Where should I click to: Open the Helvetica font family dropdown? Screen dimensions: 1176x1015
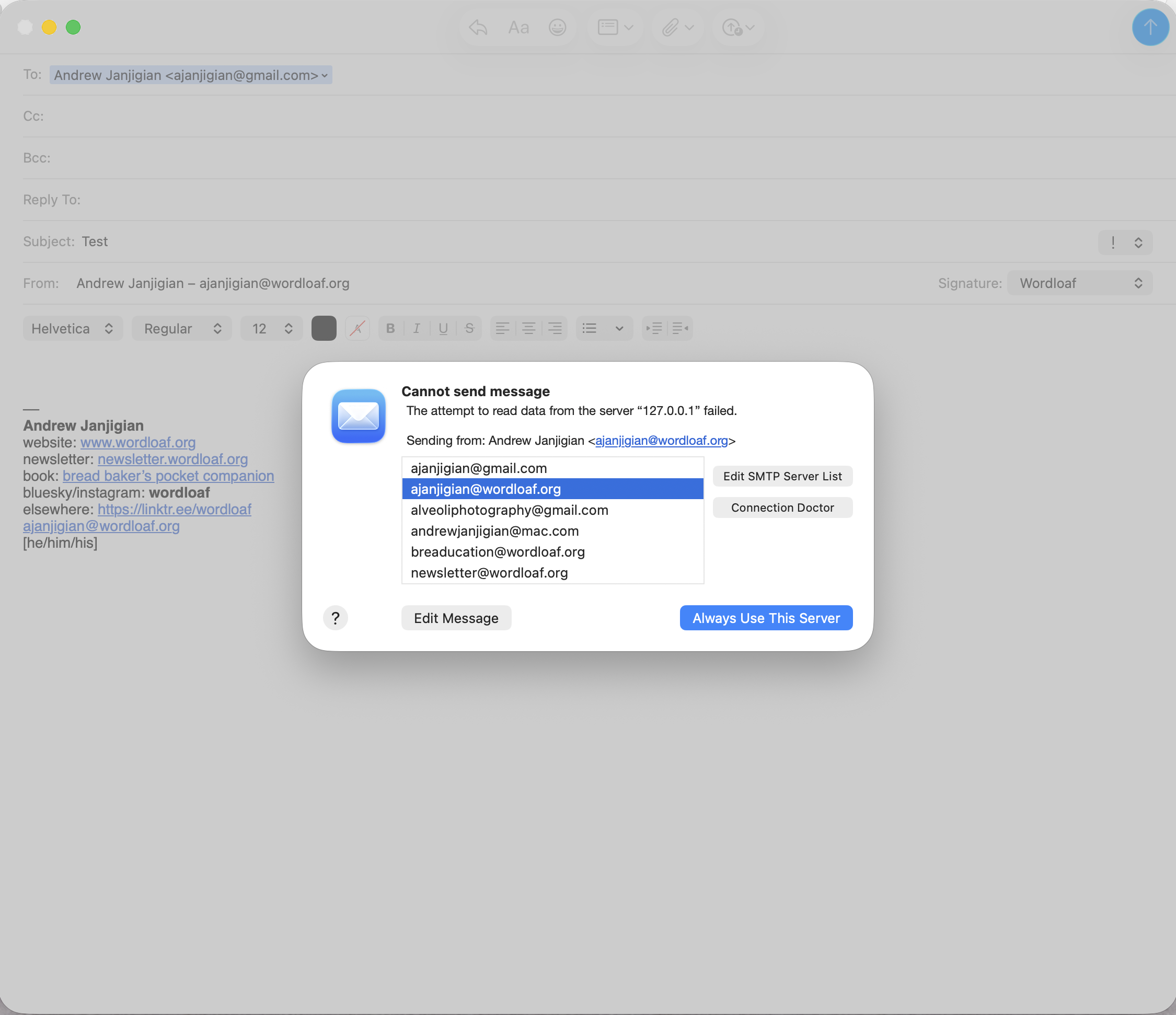[73, 328]
